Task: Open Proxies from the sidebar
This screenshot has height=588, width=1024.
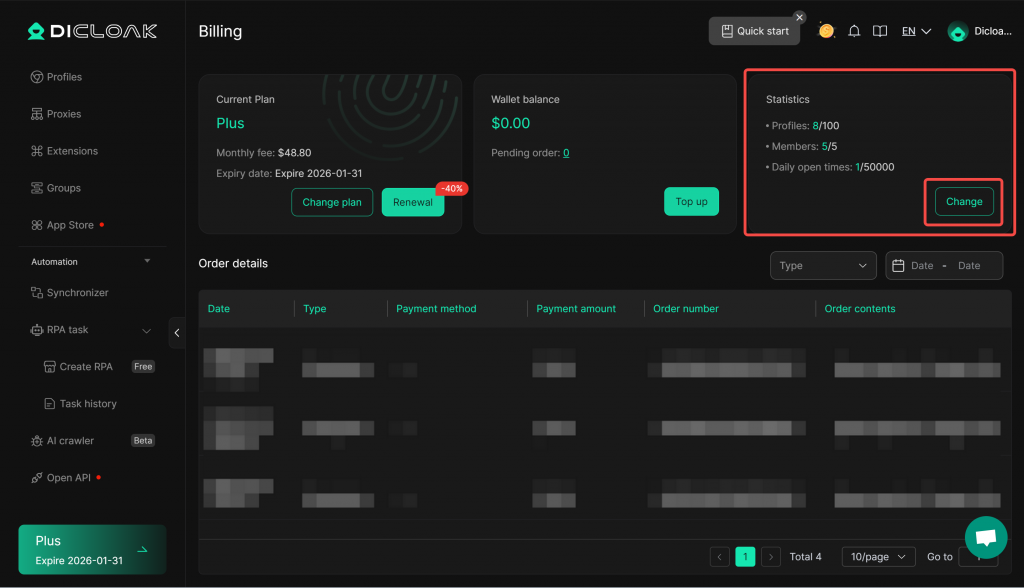Action: tap(63, 114)
